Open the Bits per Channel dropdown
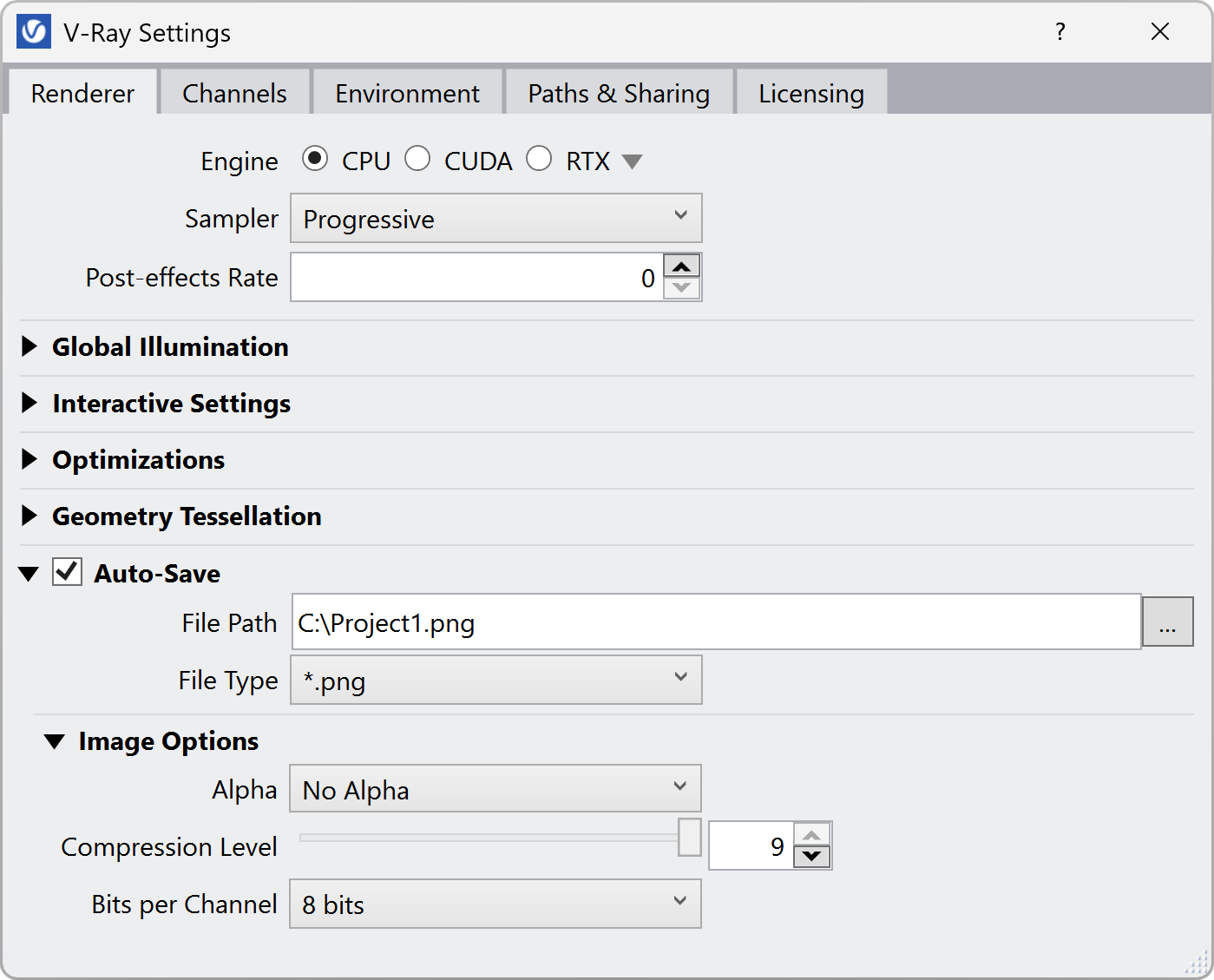Viewport: 1214px width, 980px height. [495, 904]
